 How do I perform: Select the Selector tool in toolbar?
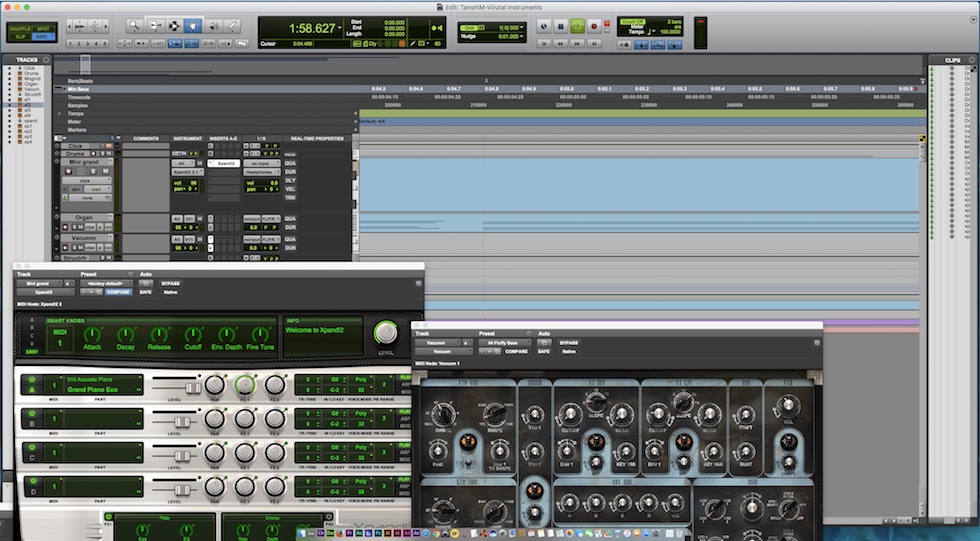(174, 26)
